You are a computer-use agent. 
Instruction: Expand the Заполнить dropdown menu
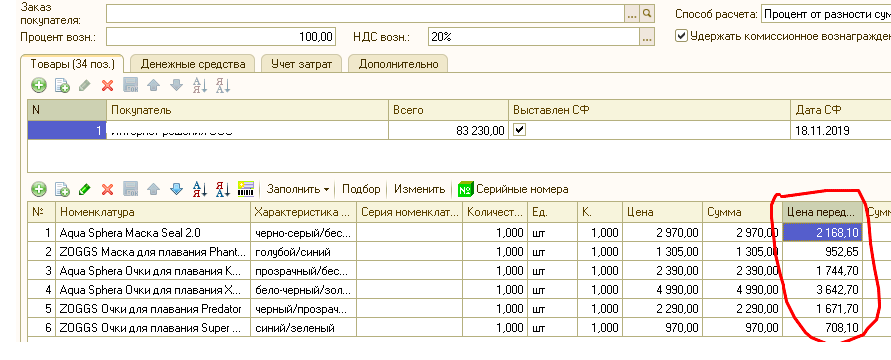click(x=298, y=189)
